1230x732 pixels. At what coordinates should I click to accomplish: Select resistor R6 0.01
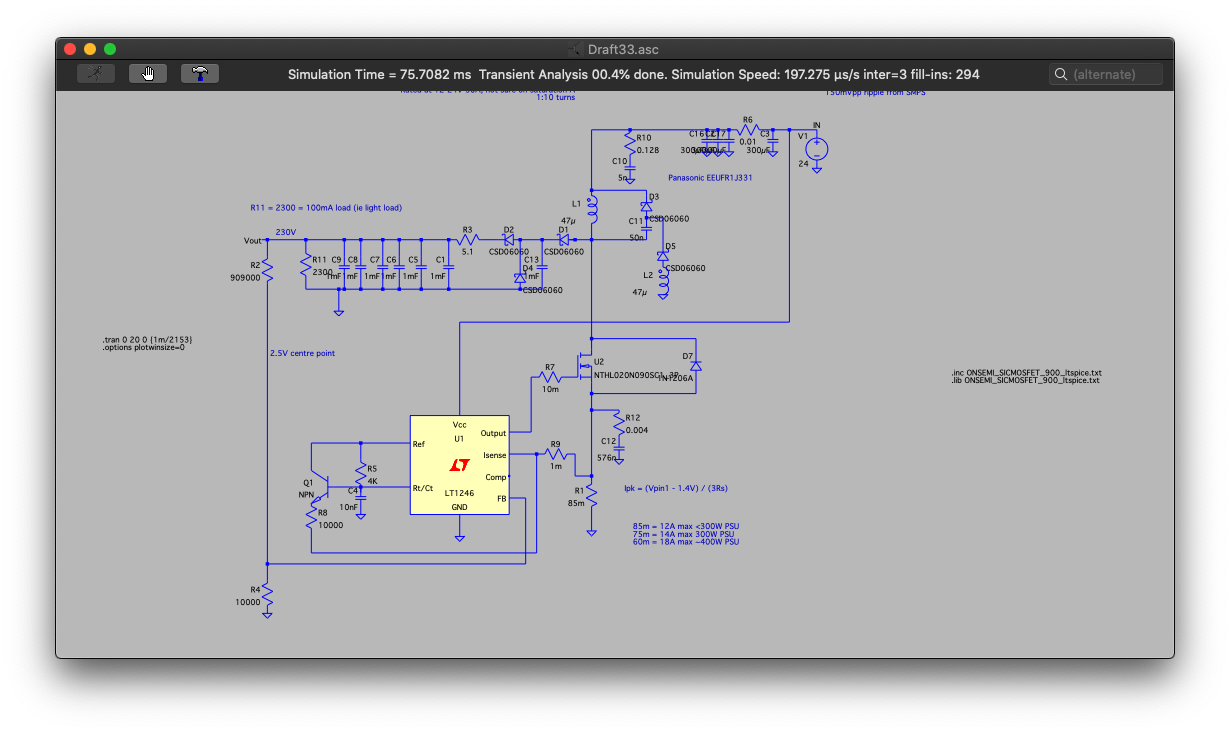(748, 129)
